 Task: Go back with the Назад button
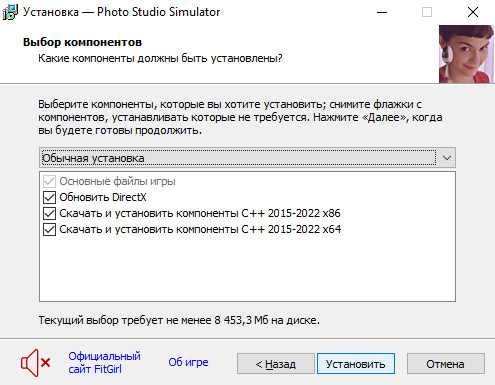click(x=276, y=364)
